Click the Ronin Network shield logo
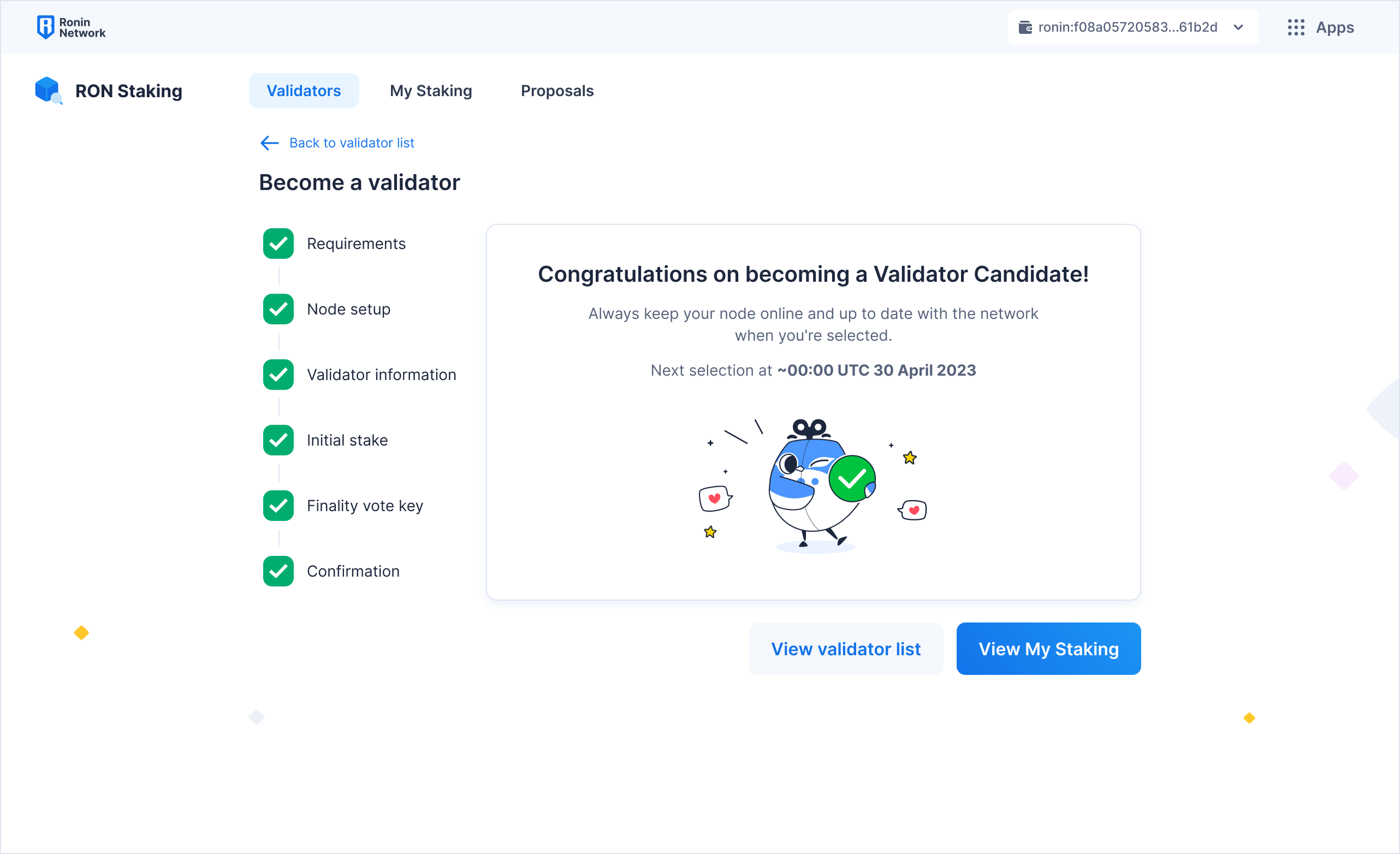The width and height of the screenshot is (1400, 854). pyautogui.click(x=45, y=27)
